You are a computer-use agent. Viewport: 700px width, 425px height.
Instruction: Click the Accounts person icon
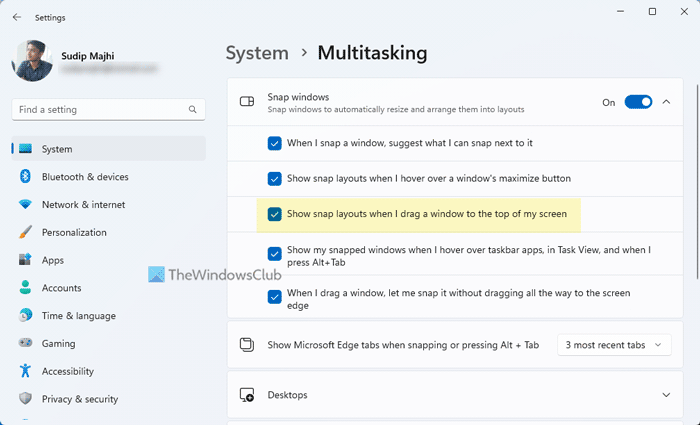click(x=25, y=288)
